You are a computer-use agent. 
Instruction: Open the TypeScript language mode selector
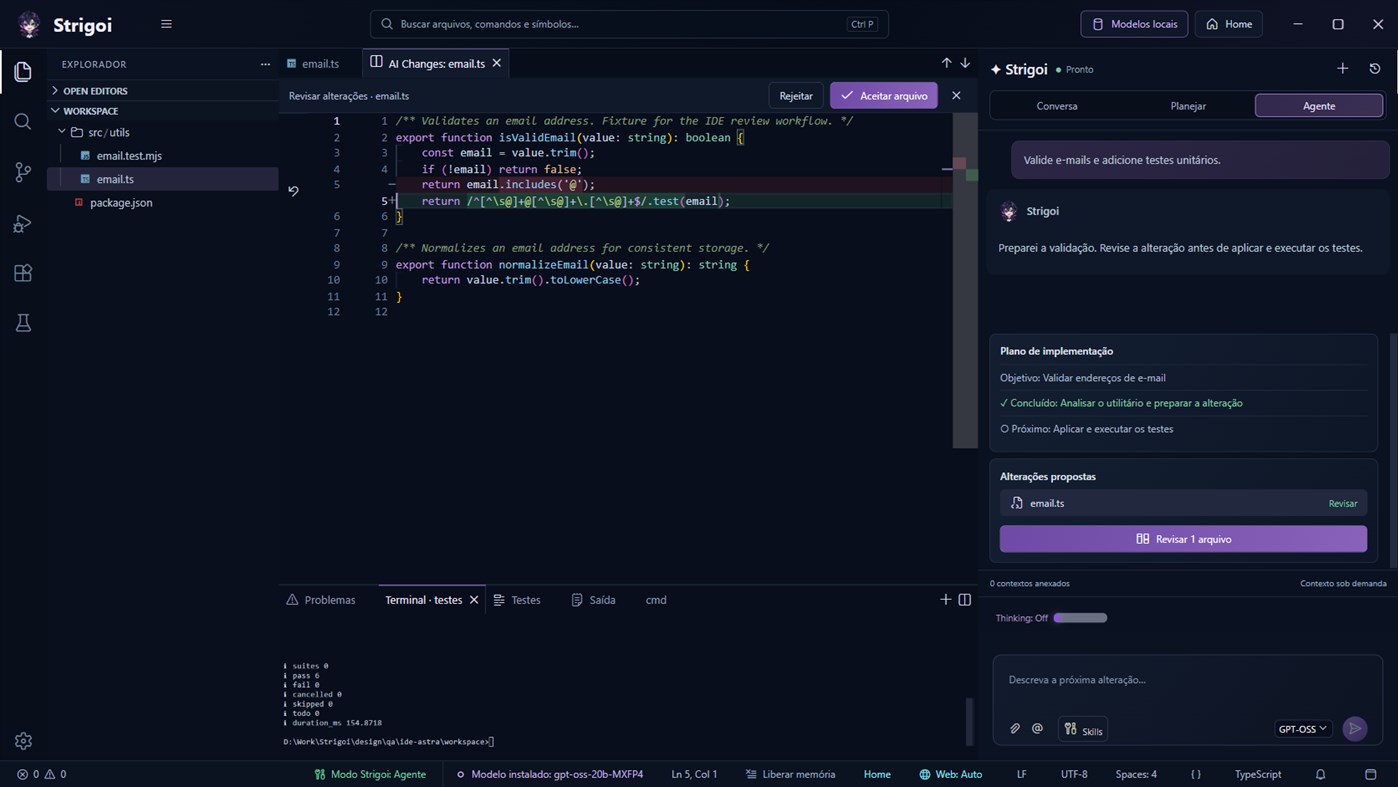(1257, 774)
